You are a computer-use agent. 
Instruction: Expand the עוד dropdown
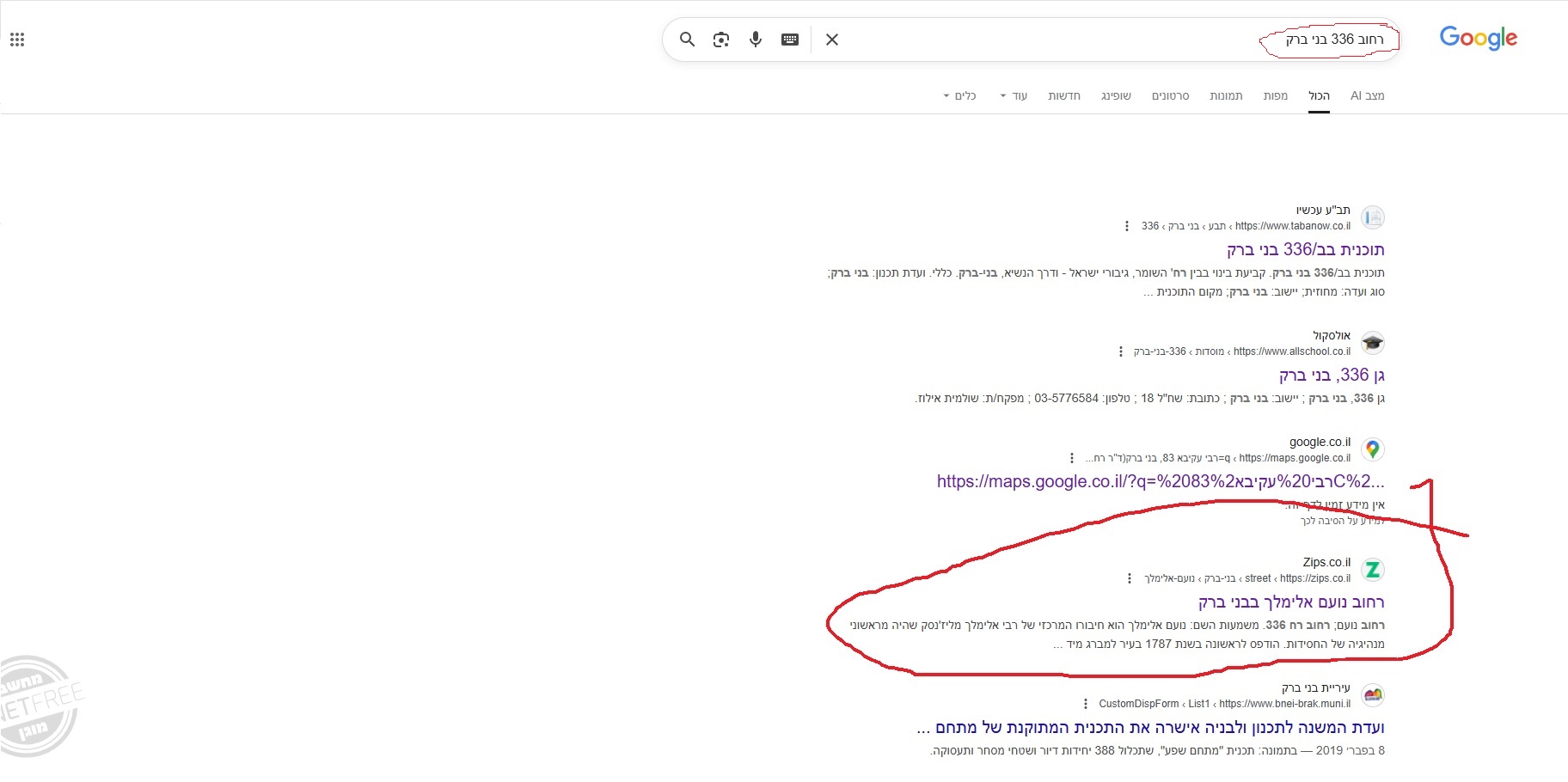click(1014, 95)
